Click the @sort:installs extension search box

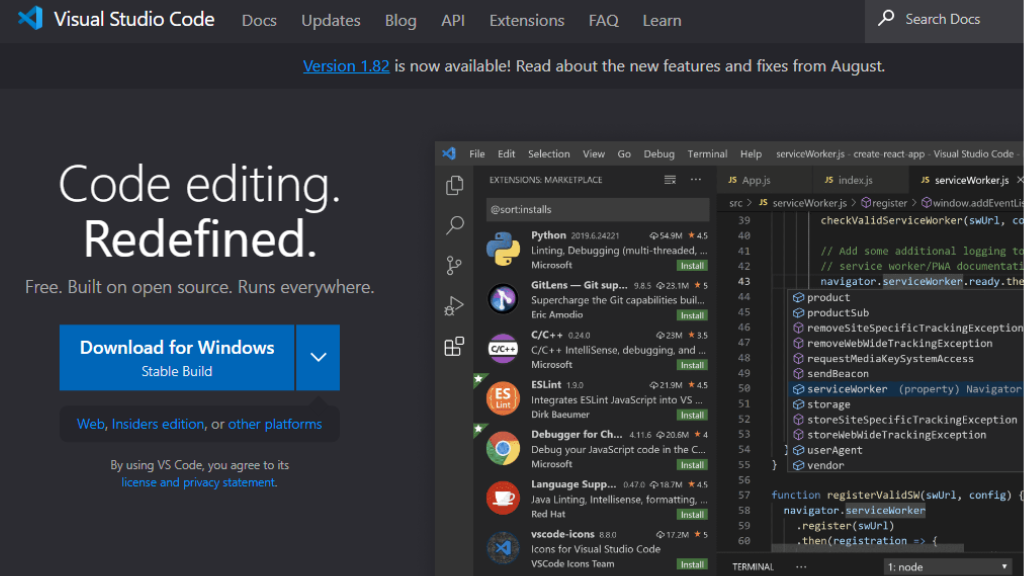tap(598, 210)
